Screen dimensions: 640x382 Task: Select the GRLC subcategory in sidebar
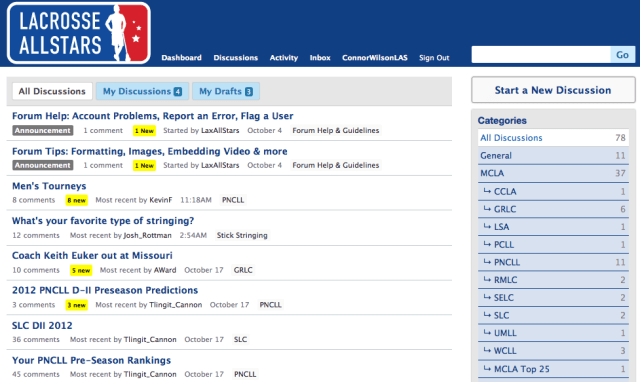point(553,209)
